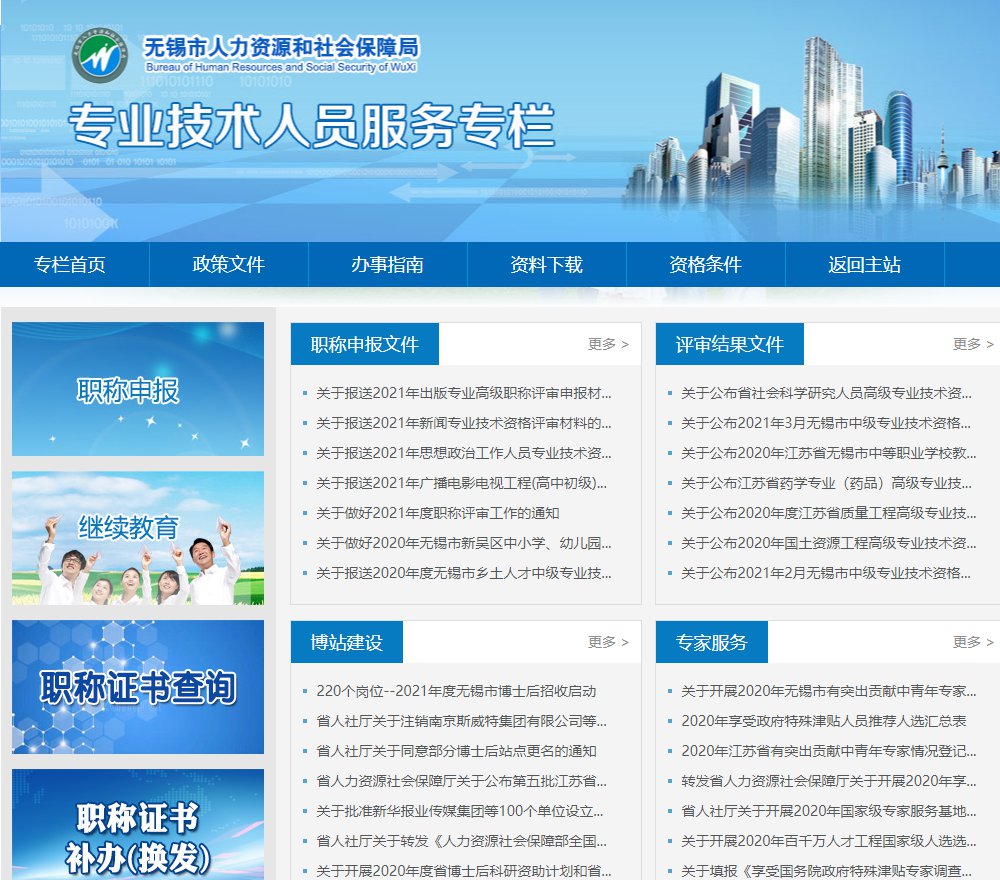The height and width of the screenshot is (880, 1000).
Task: Select the 评审结果文件 section tab
Action: click(730, 344)
